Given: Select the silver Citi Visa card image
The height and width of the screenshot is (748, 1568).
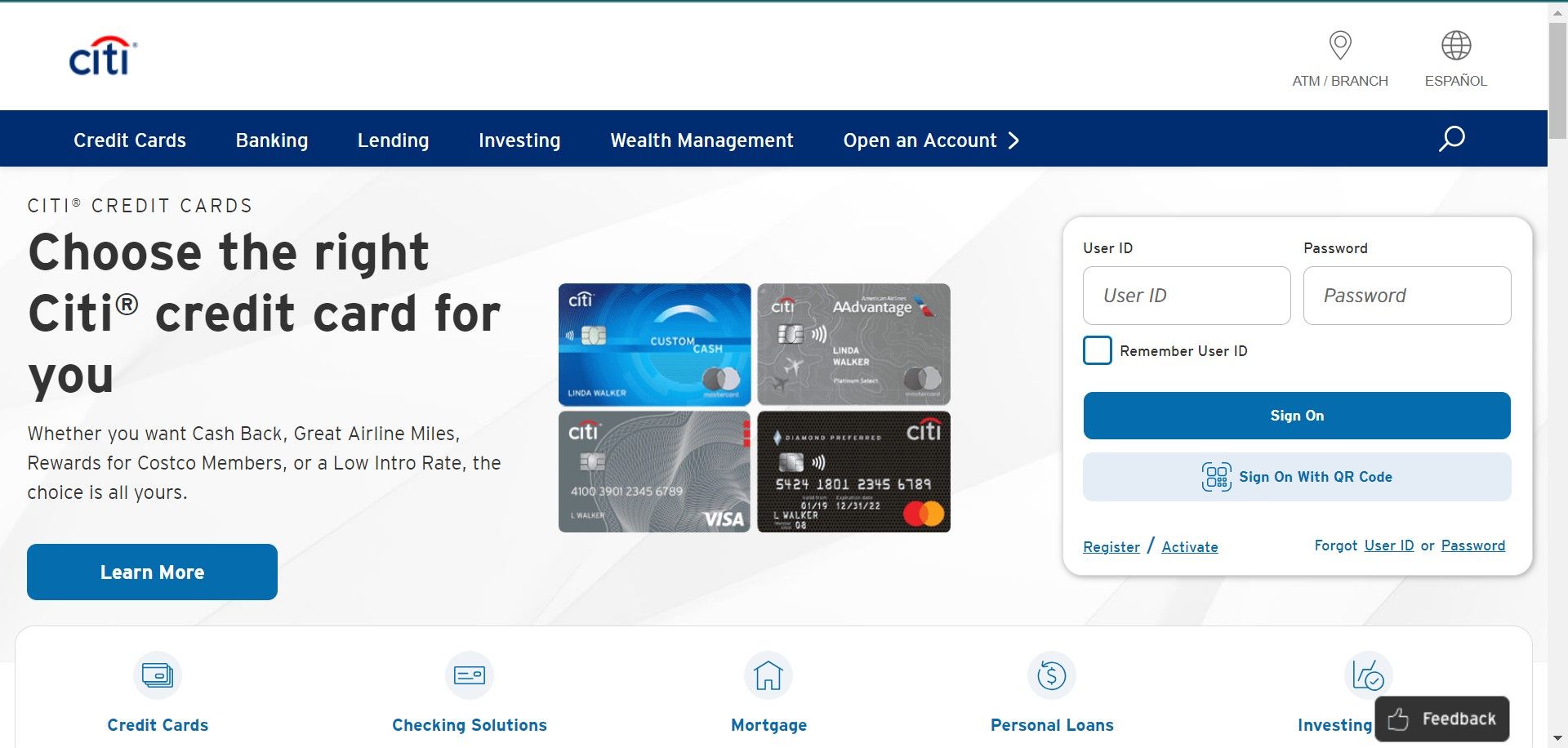Looking at the screenshot, I should coord(654,472).
